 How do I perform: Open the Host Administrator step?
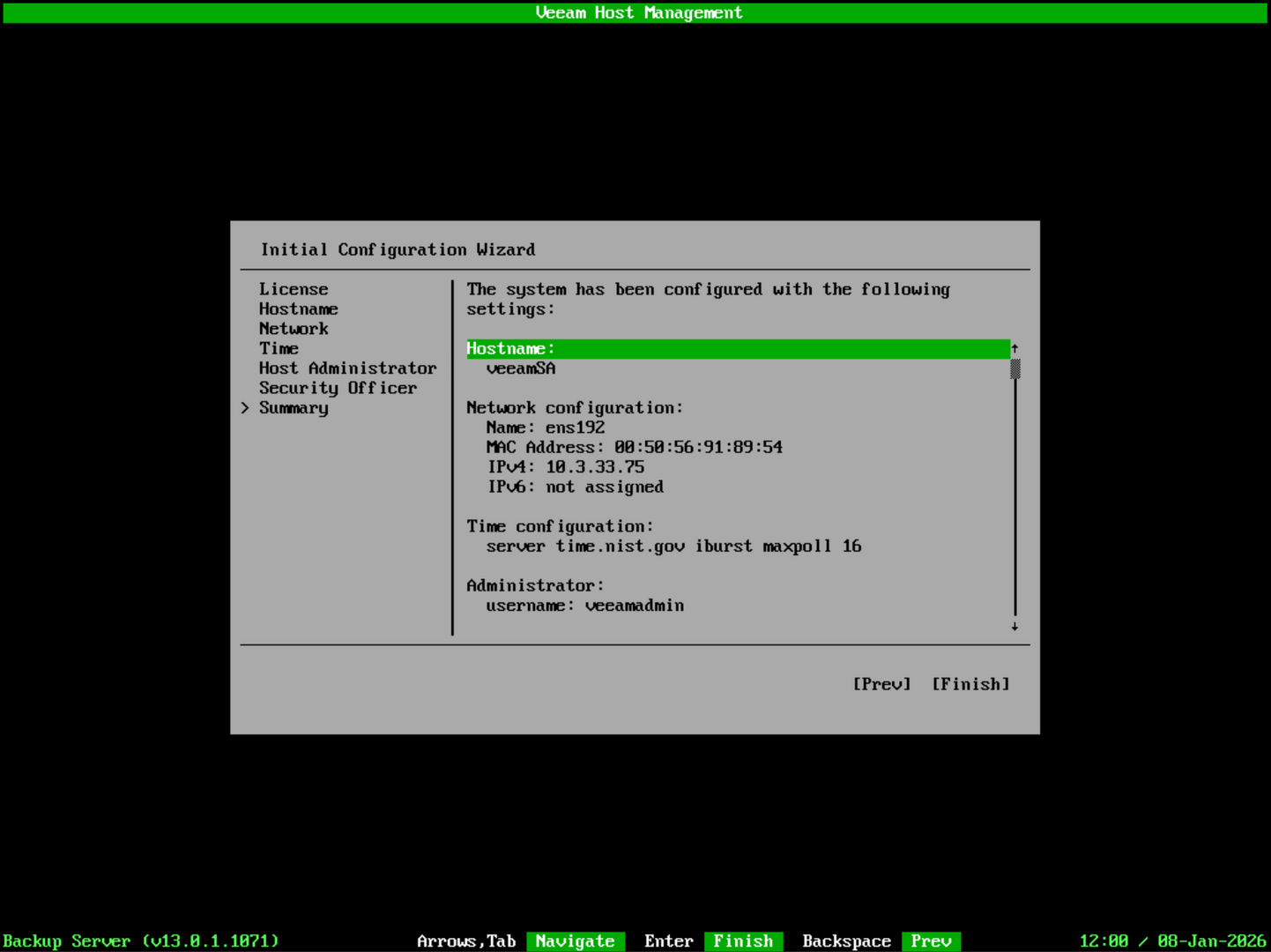348,368
